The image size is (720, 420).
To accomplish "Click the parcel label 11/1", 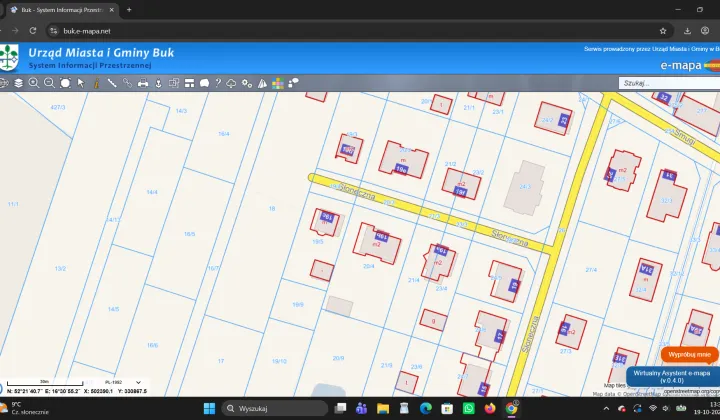I will [13, 204].
